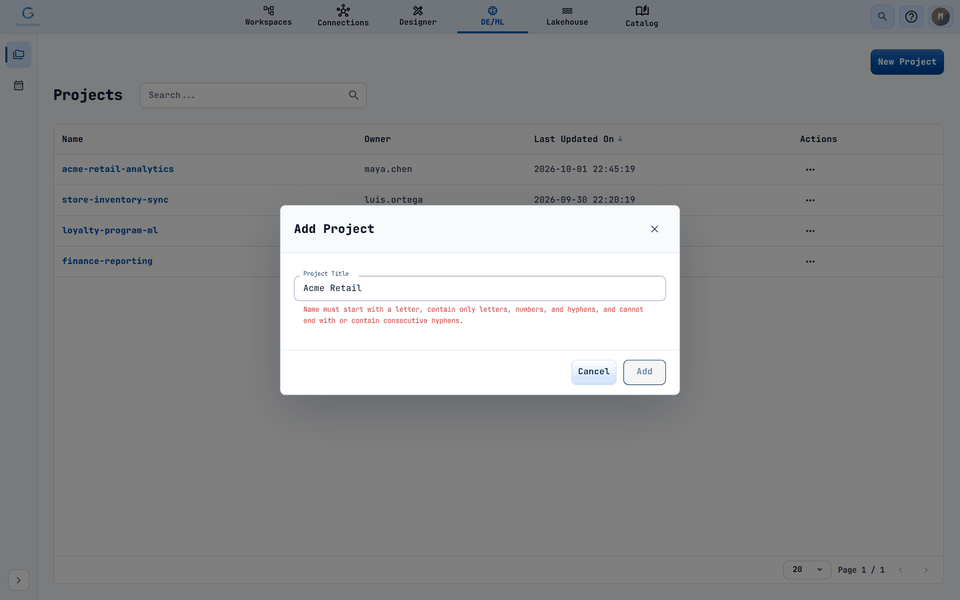Click the Last Updated On column header
Image resolution: width=960 pixels, height=600 pixels.
574,139
